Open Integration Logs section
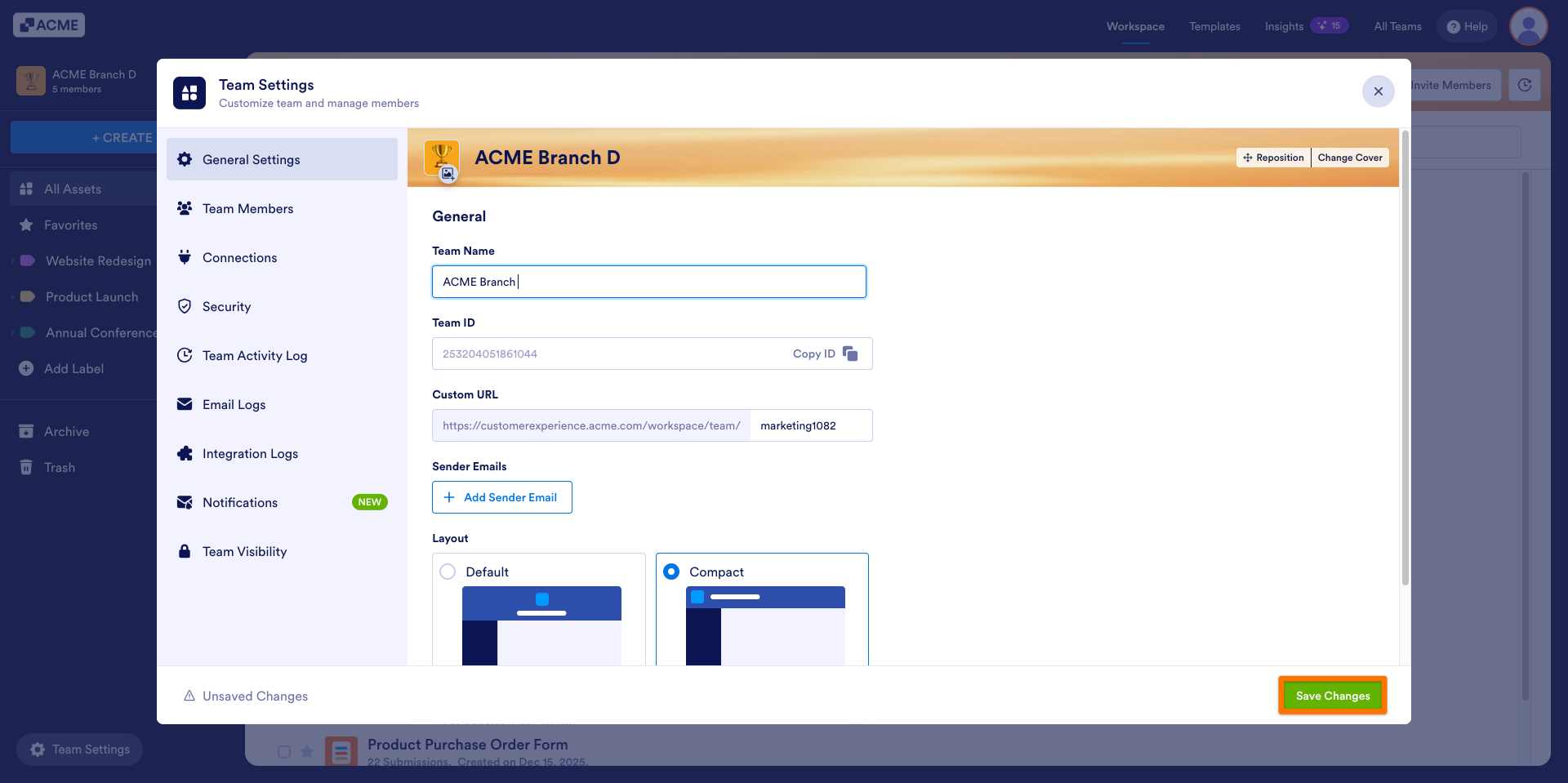Screen dimensions: 1568x783 [282, 453]
